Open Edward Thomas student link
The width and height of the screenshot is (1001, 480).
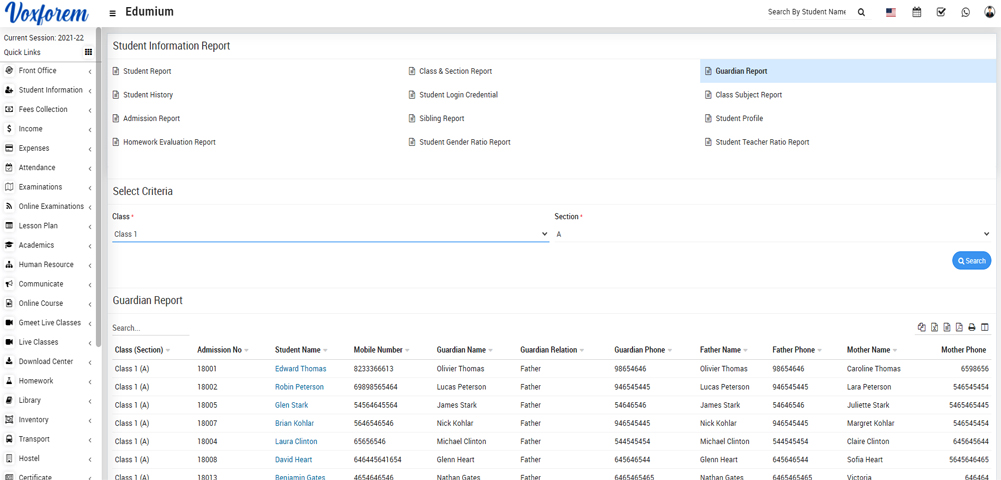pos(300,369)
